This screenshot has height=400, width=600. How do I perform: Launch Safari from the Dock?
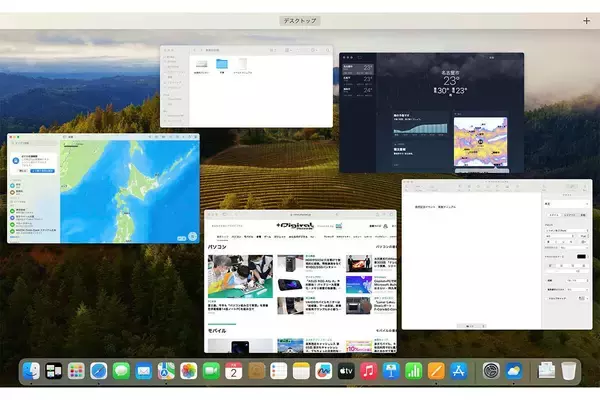point(99,371)
